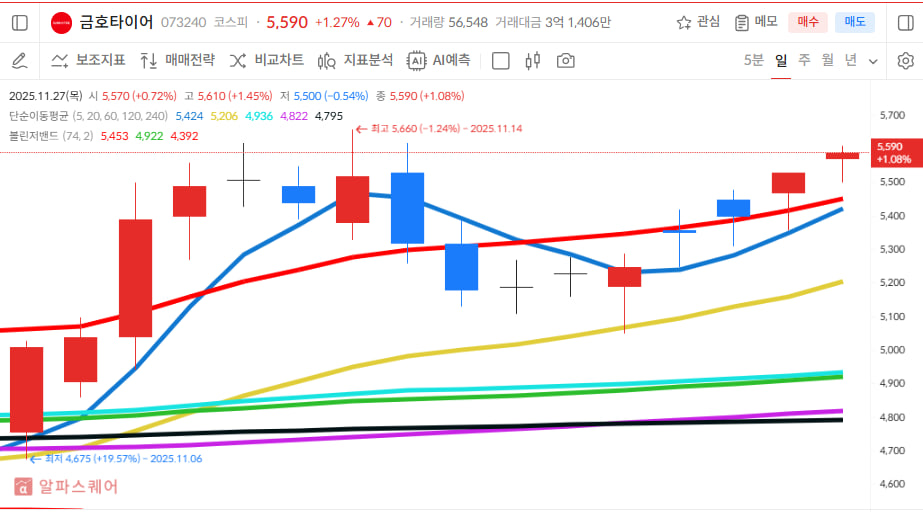This screenshot has width=923, height=512.
Task: Select the pencil drawing tool
Action: tap(19, 61)
